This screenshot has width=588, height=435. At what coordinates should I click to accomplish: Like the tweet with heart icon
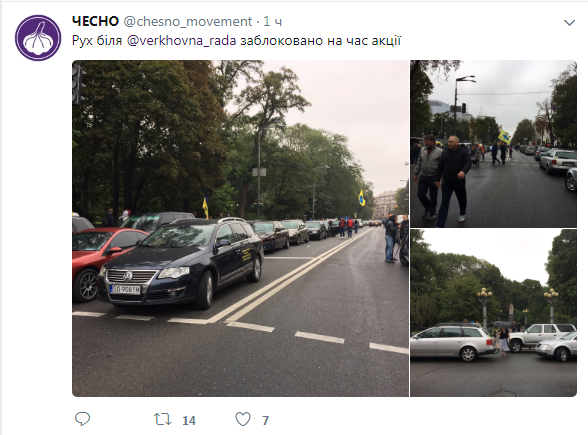[243, 419]
